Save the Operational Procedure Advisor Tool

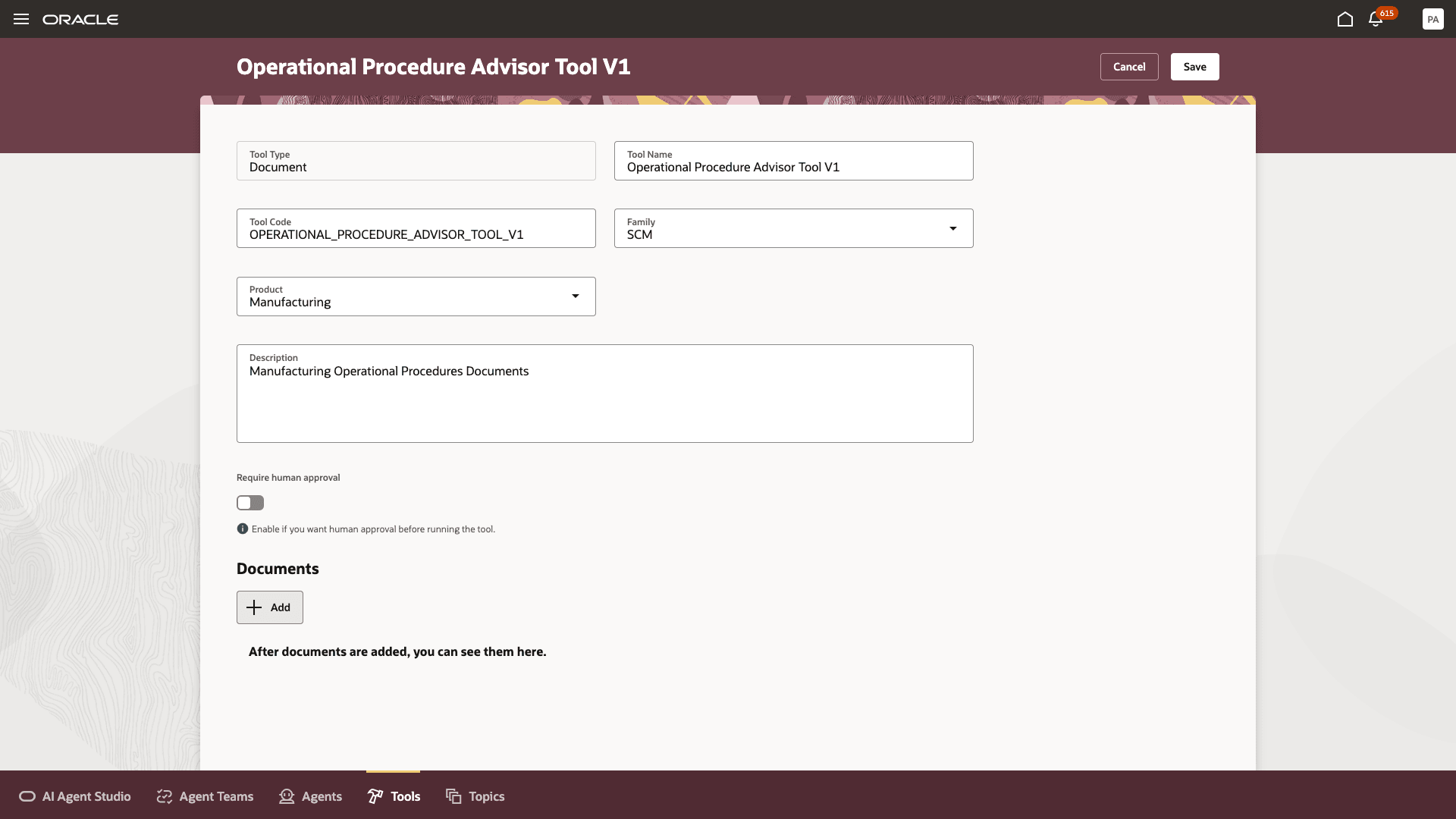1194,66
